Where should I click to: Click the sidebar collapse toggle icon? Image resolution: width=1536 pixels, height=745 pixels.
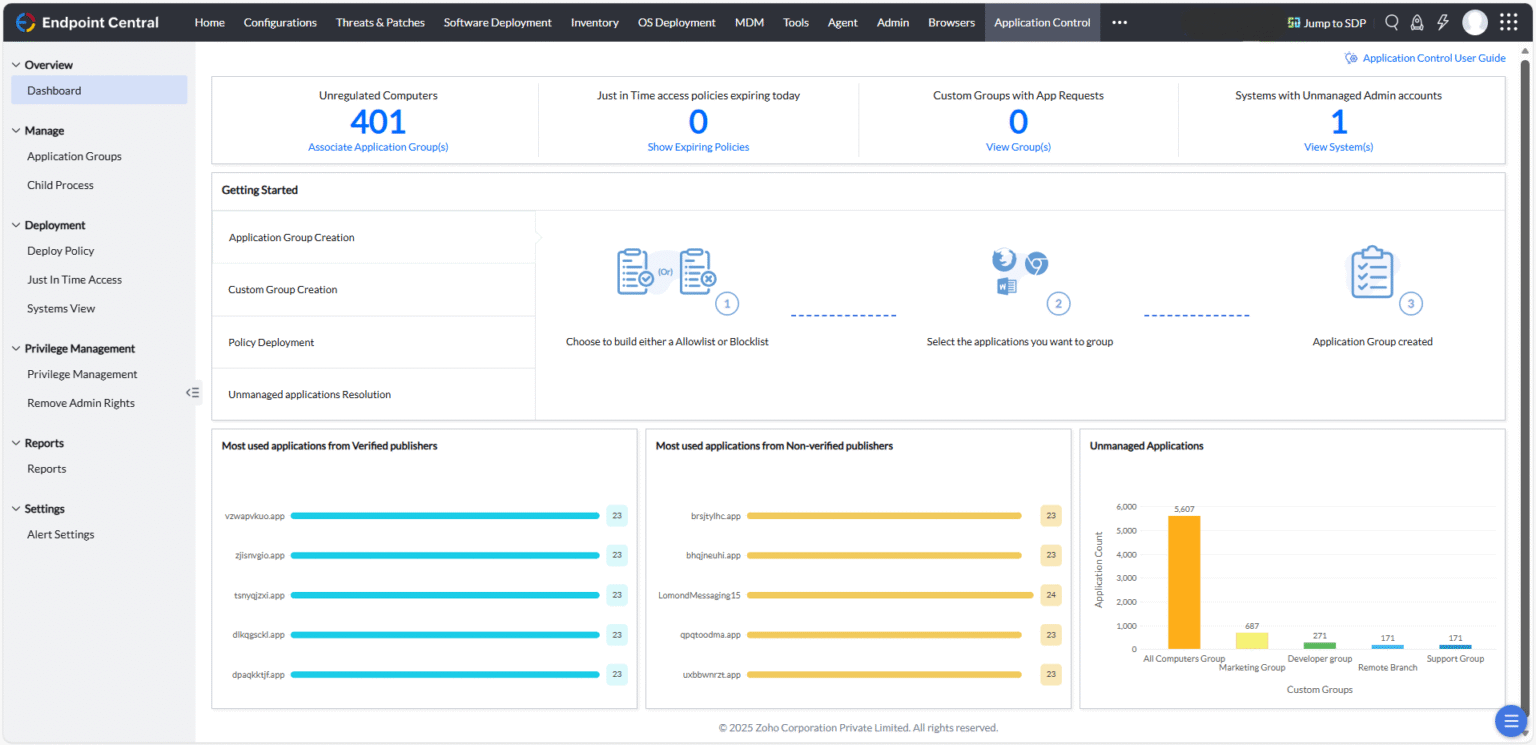pos(193,392)
